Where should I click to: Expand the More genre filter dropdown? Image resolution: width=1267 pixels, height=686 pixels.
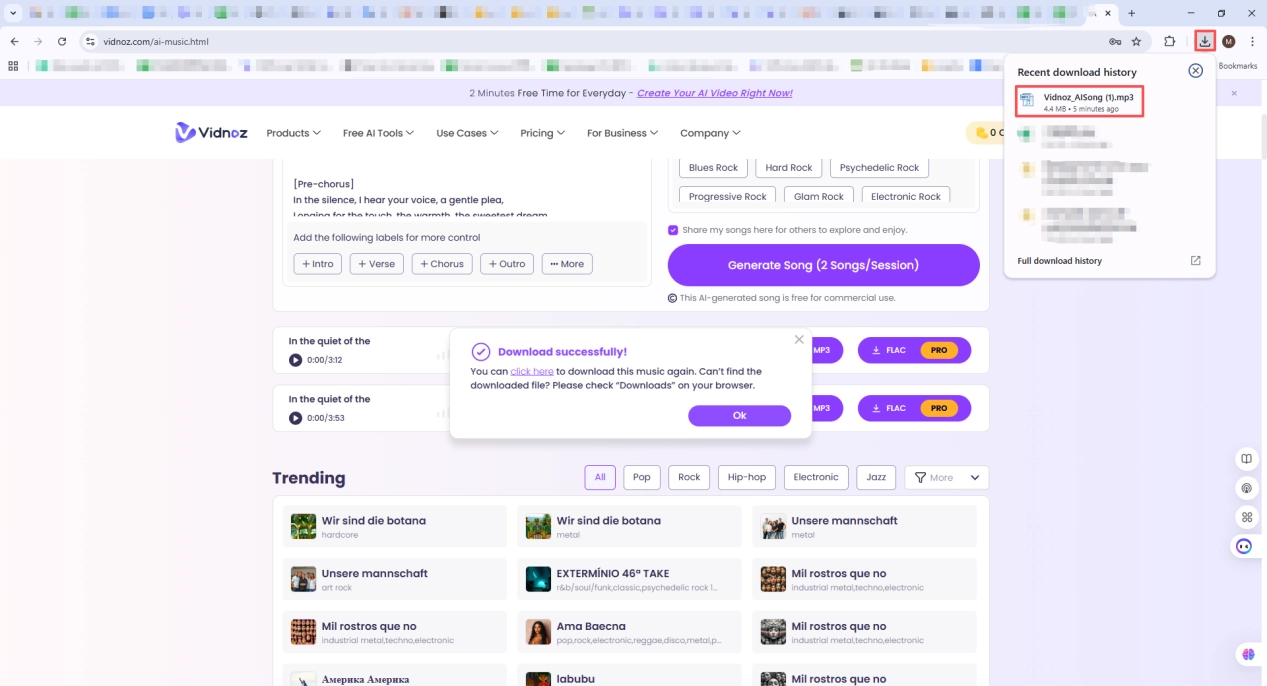pos(940,477)
